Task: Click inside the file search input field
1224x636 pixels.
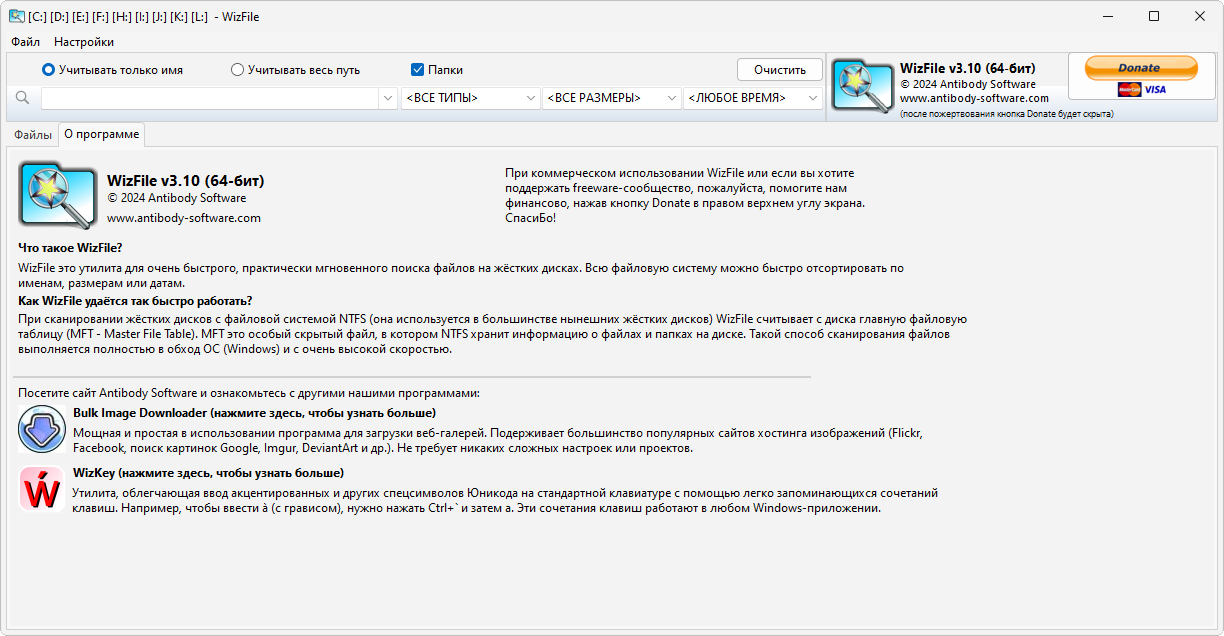Action: click(x=210, y=98)
